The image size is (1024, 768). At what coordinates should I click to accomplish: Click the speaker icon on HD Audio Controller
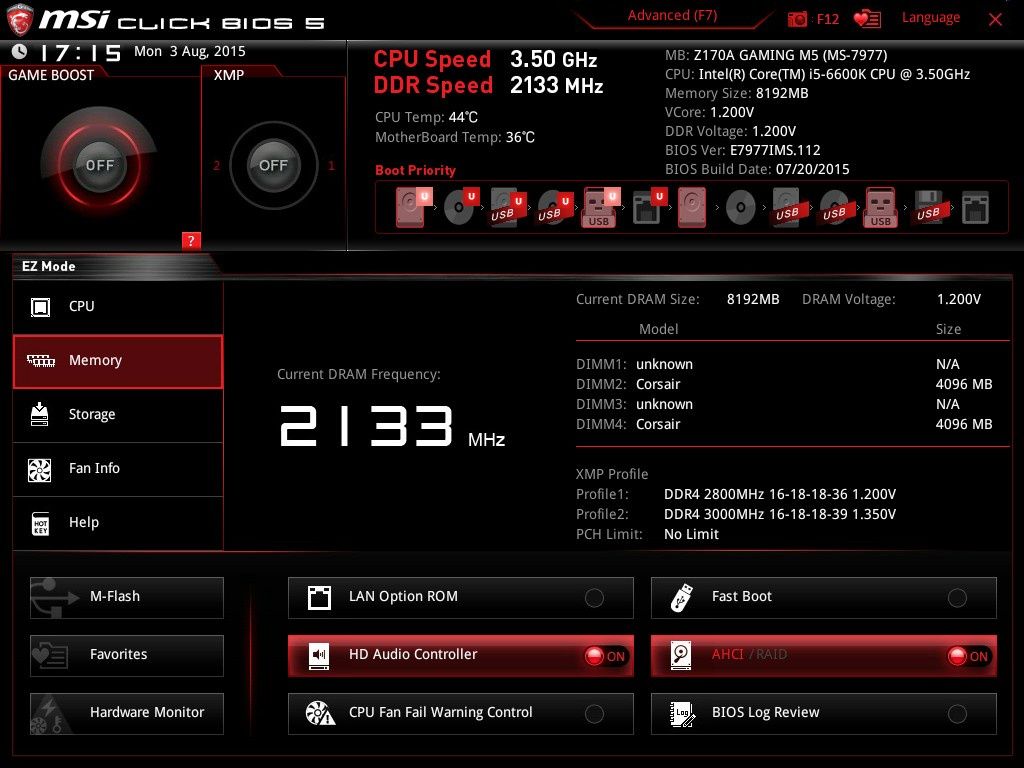point(319,655)
